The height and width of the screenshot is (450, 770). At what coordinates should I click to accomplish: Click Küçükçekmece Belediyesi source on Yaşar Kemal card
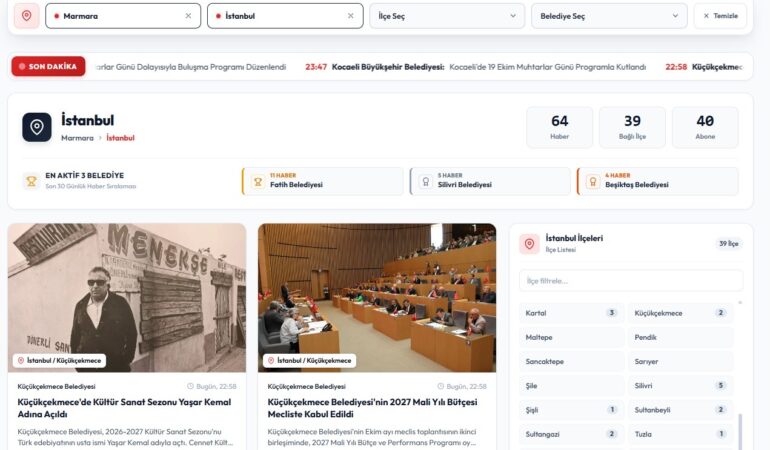56,387
